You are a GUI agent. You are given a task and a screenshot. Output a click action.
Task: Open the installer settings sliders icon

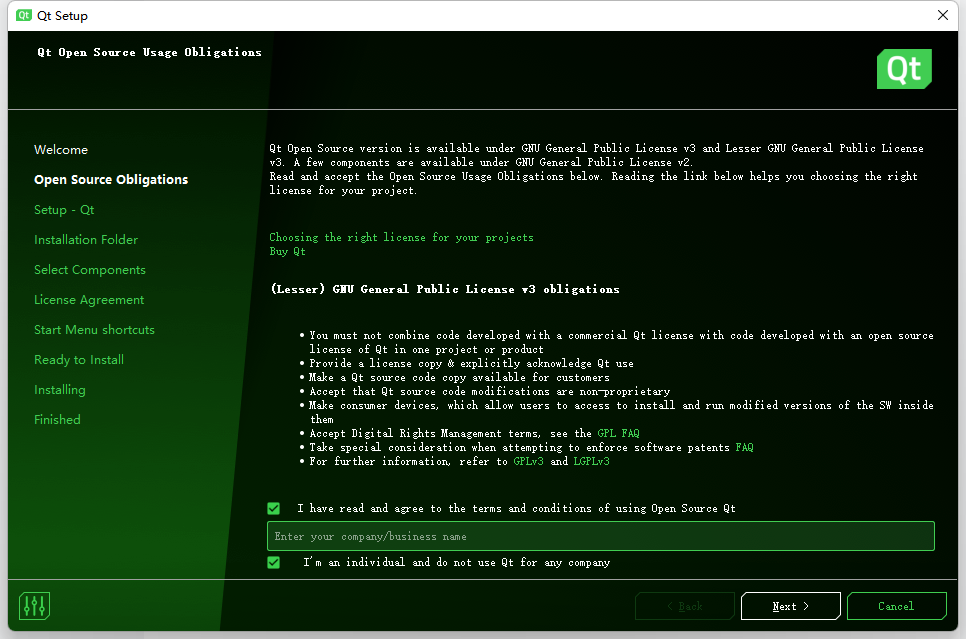tap(34, 606)
